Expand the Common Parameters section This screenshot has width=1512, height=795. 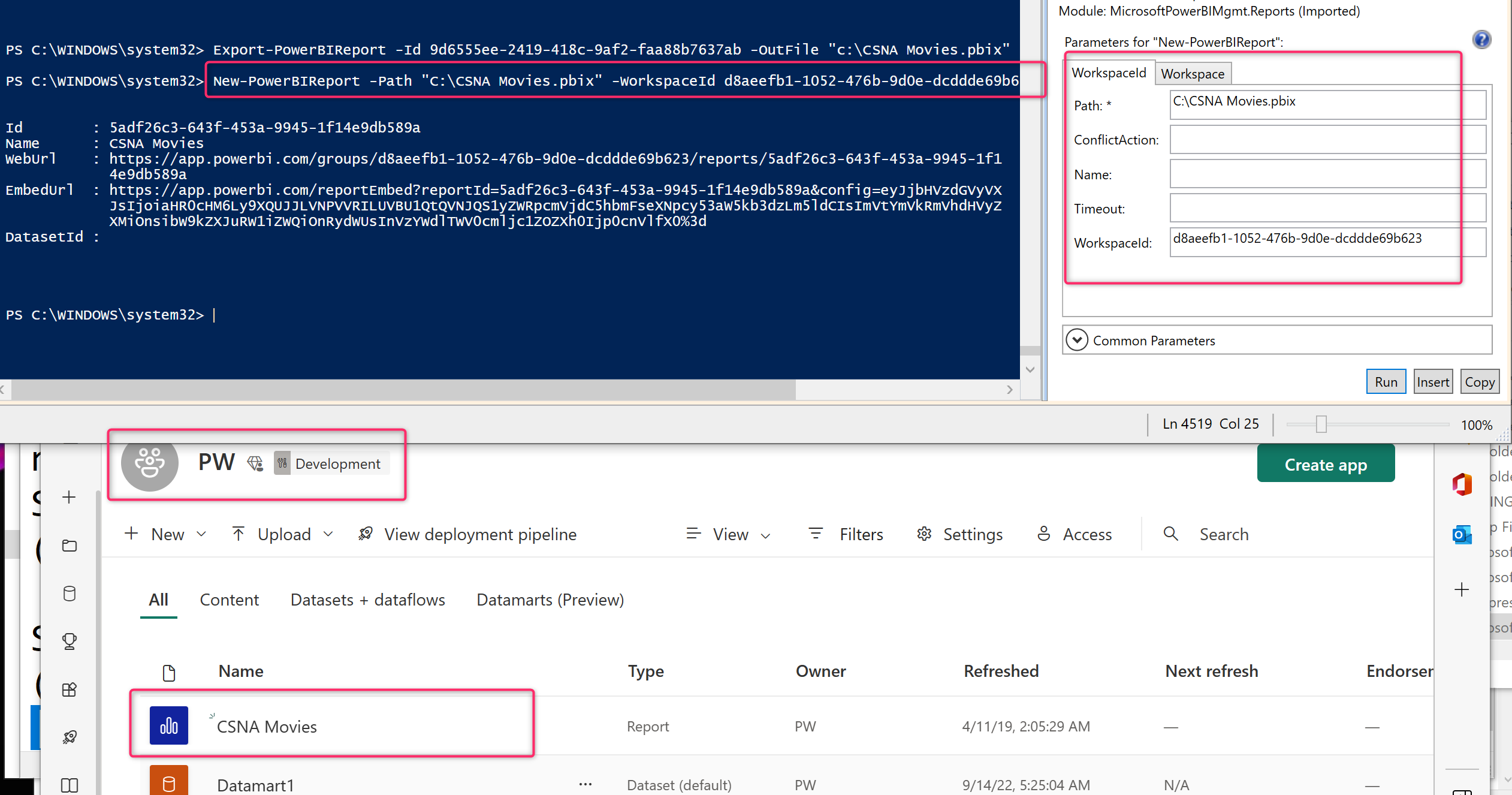[x=1077, y=340]
